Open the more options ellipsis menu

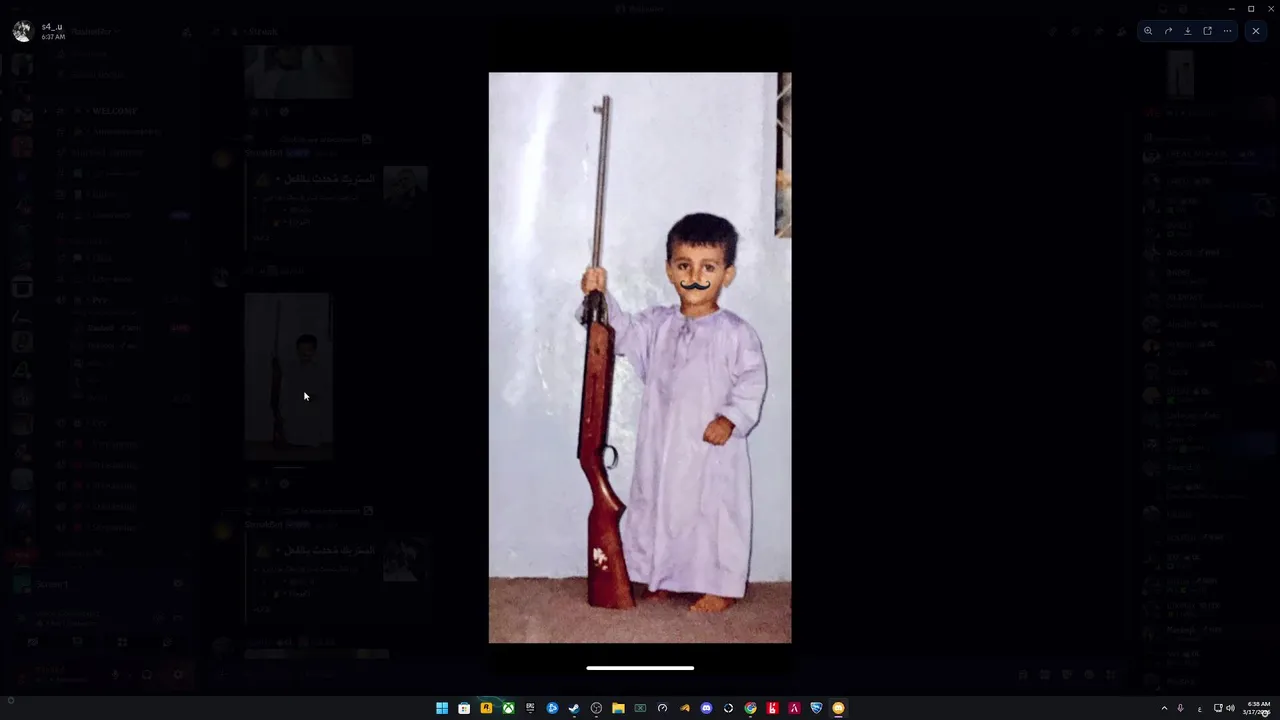pos(1227,31)
